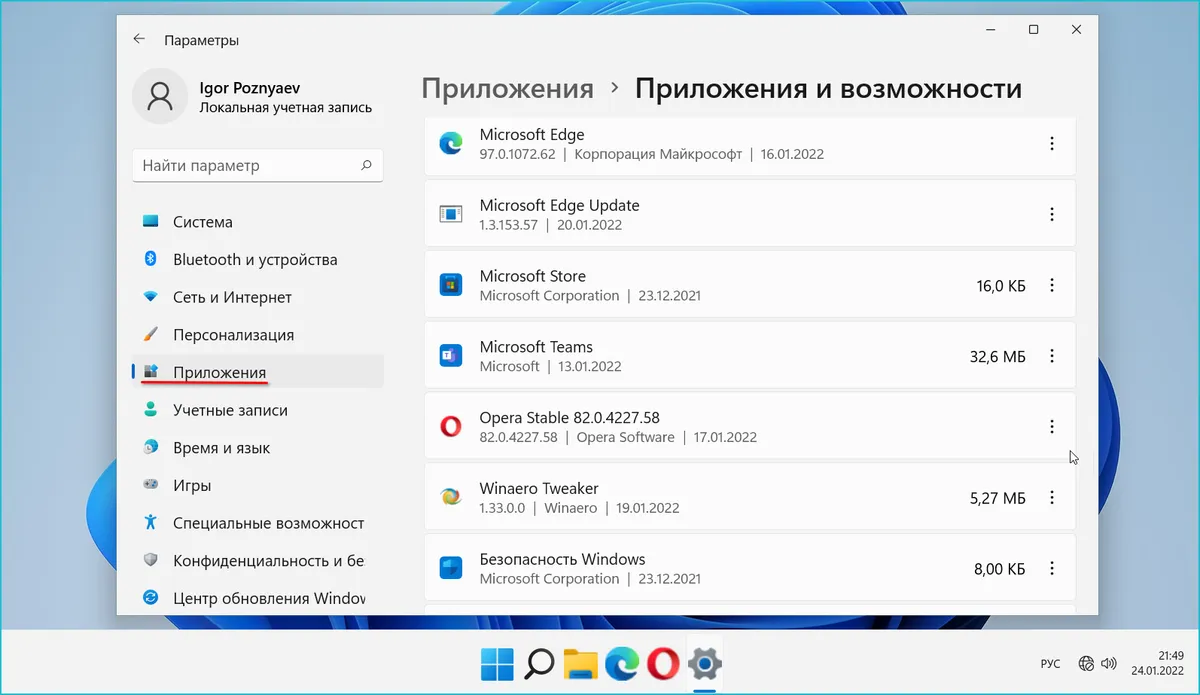Open more options for Winaero Tweaker
The image size is (1200, 695).
tap(1051, 497)
